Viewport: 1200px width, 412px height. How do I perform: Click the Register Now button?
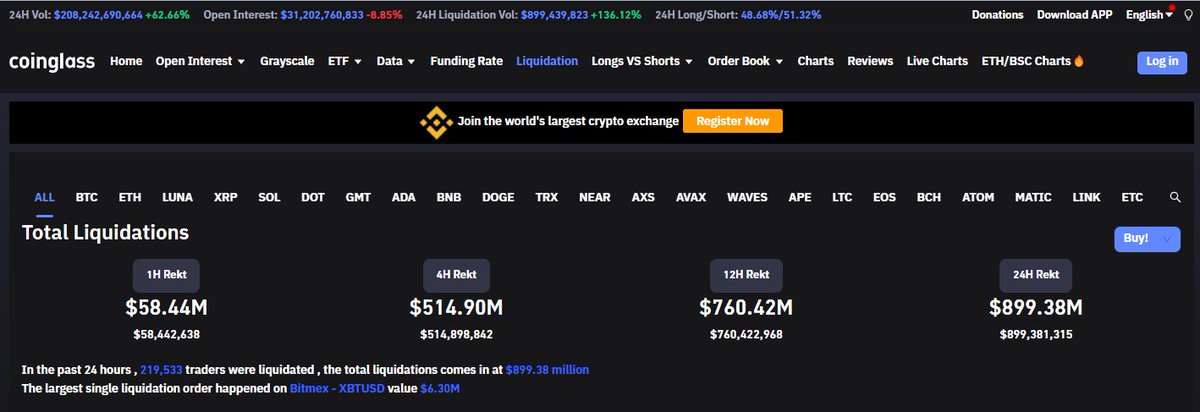[x=733, y=121]
